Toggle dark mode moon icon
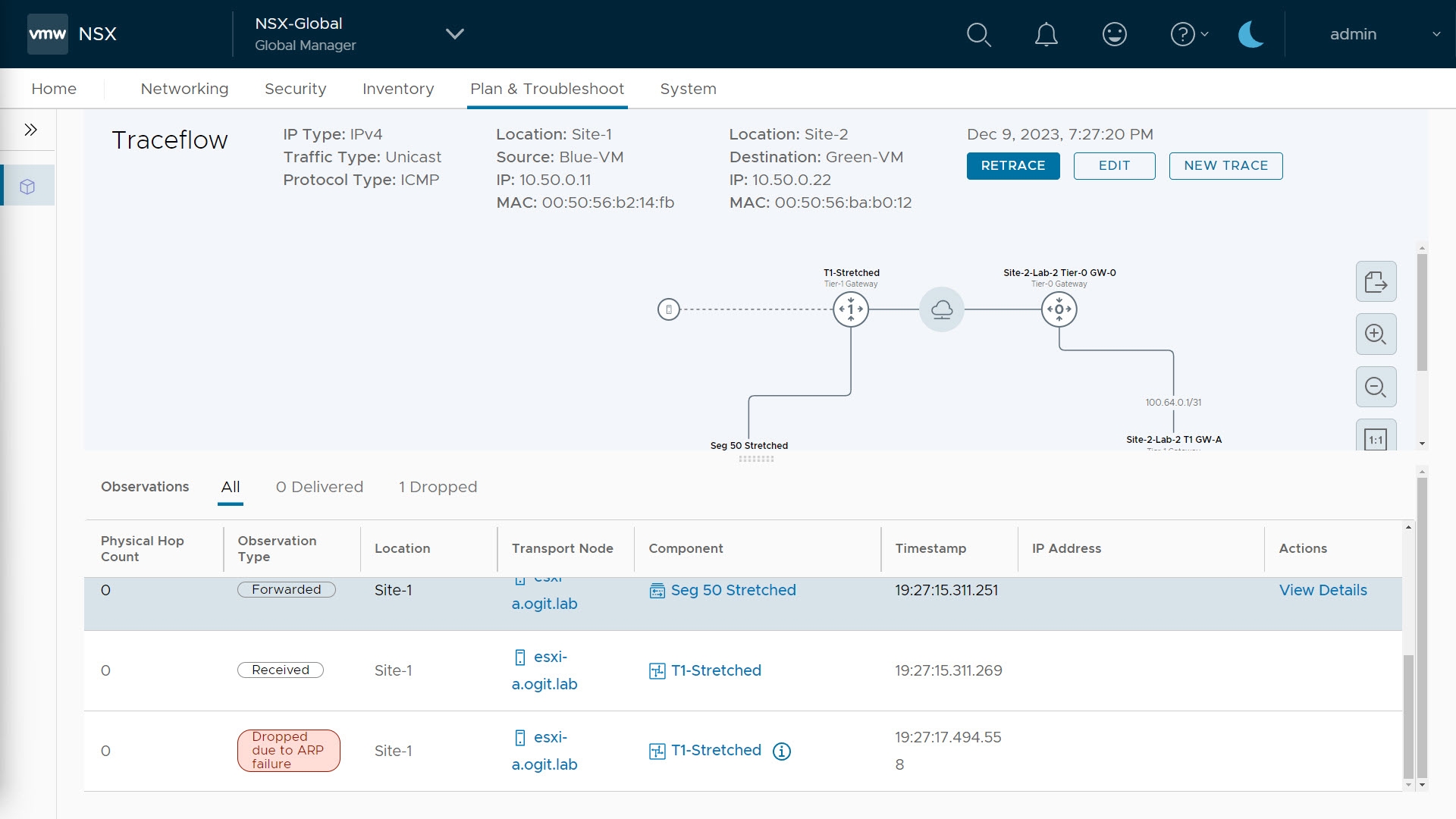Viewport: 1456px width, 819px height. click(1250, 34)
